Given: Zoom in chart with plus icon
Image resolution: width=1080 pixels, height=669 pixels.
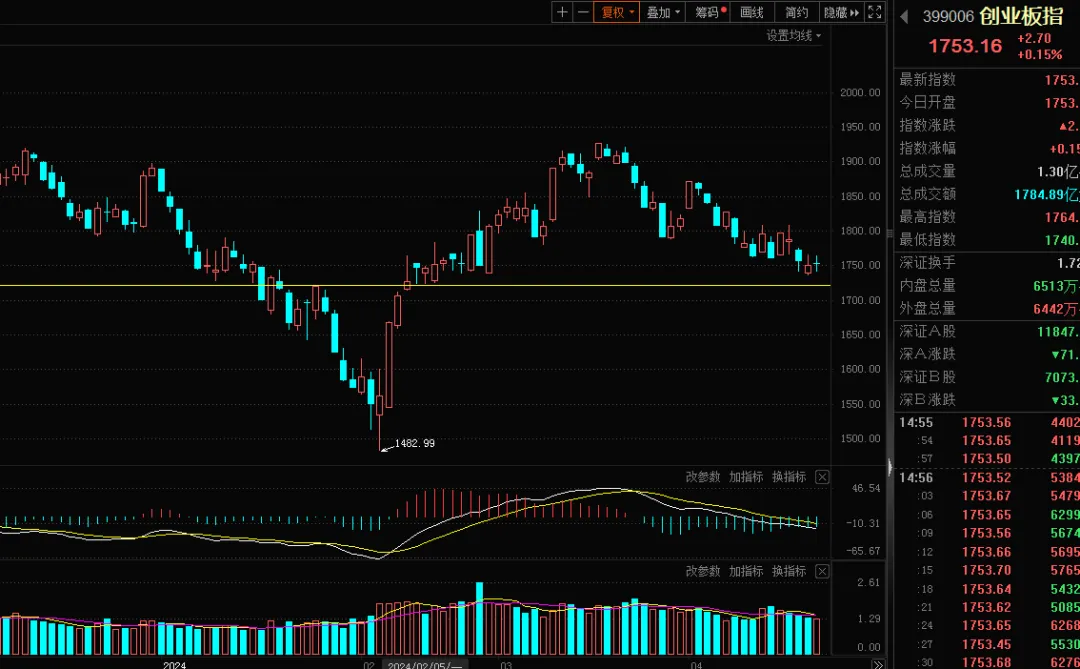Looking at the screenshot, I should coord(562,12).
